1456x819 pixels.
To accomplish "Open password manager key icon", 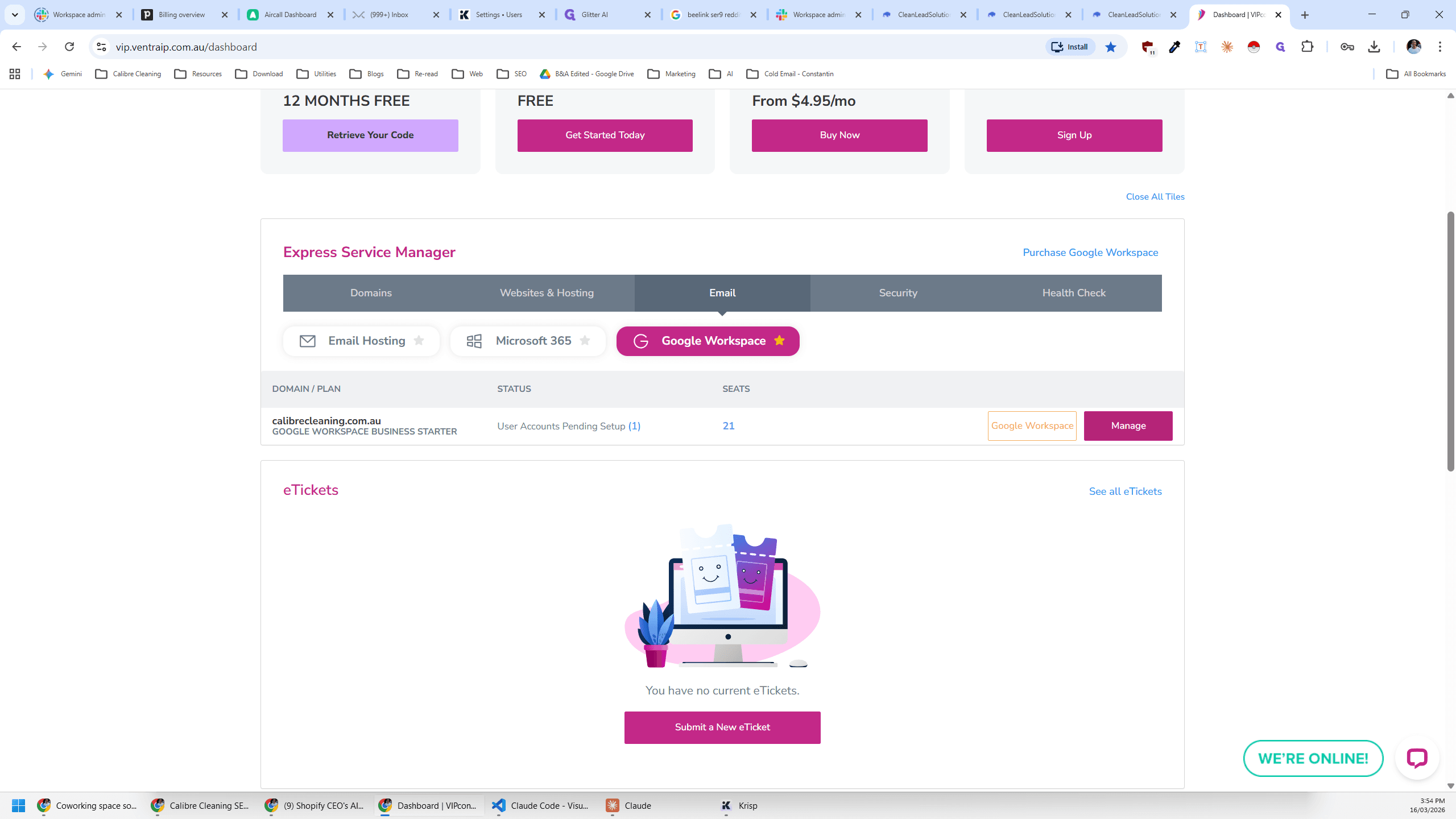I will (x=1347, y=47).
